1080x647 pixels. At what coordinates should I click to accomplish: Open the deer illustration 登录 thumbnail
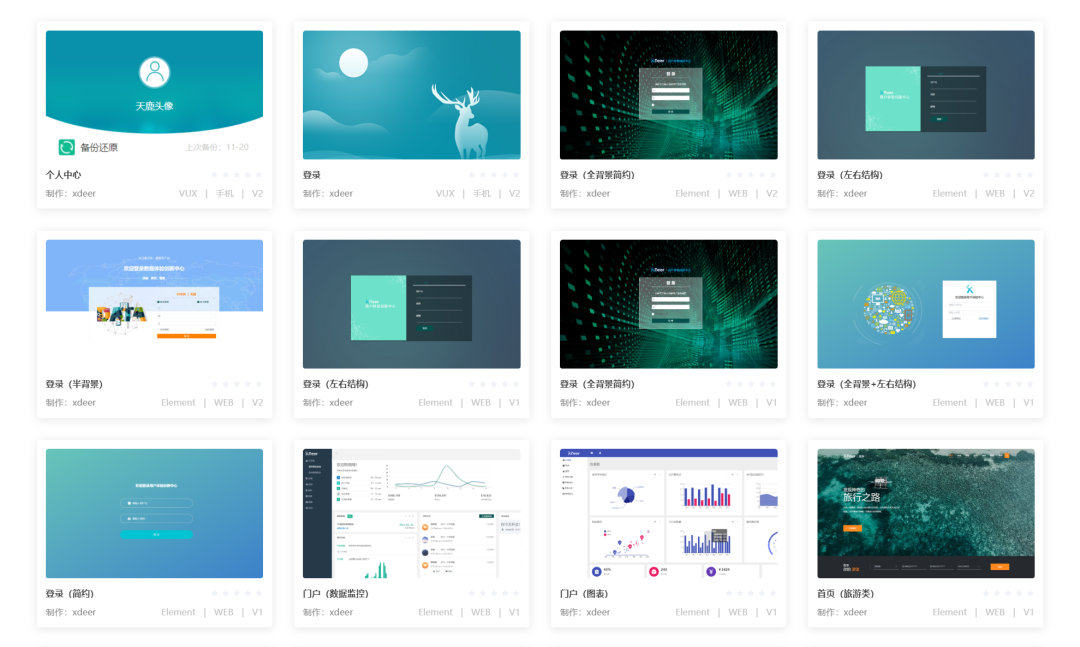411,95
